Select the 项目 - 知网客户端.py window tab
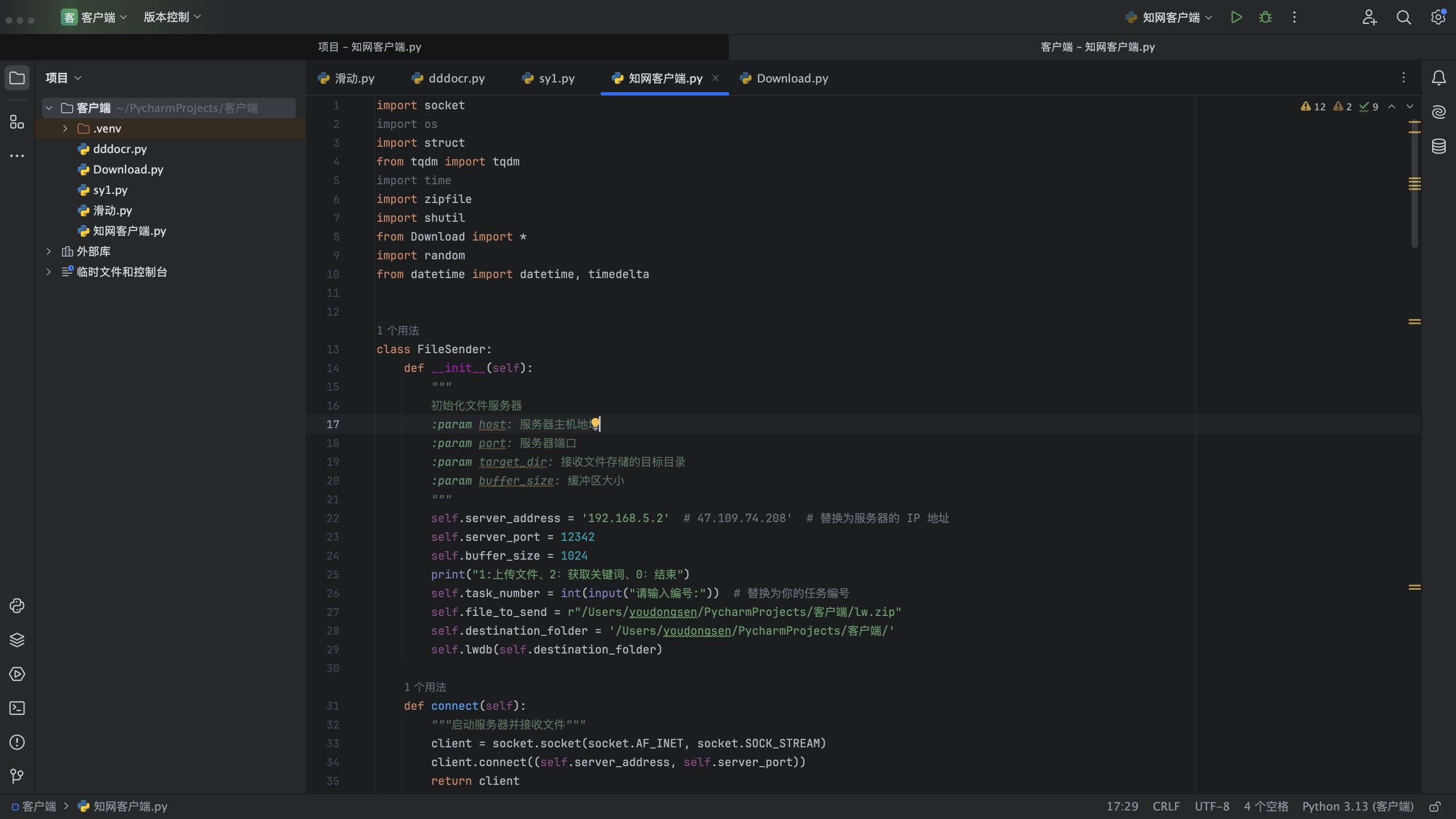The height and width of the screenshot is (819, 1456). tap(364, 47)
